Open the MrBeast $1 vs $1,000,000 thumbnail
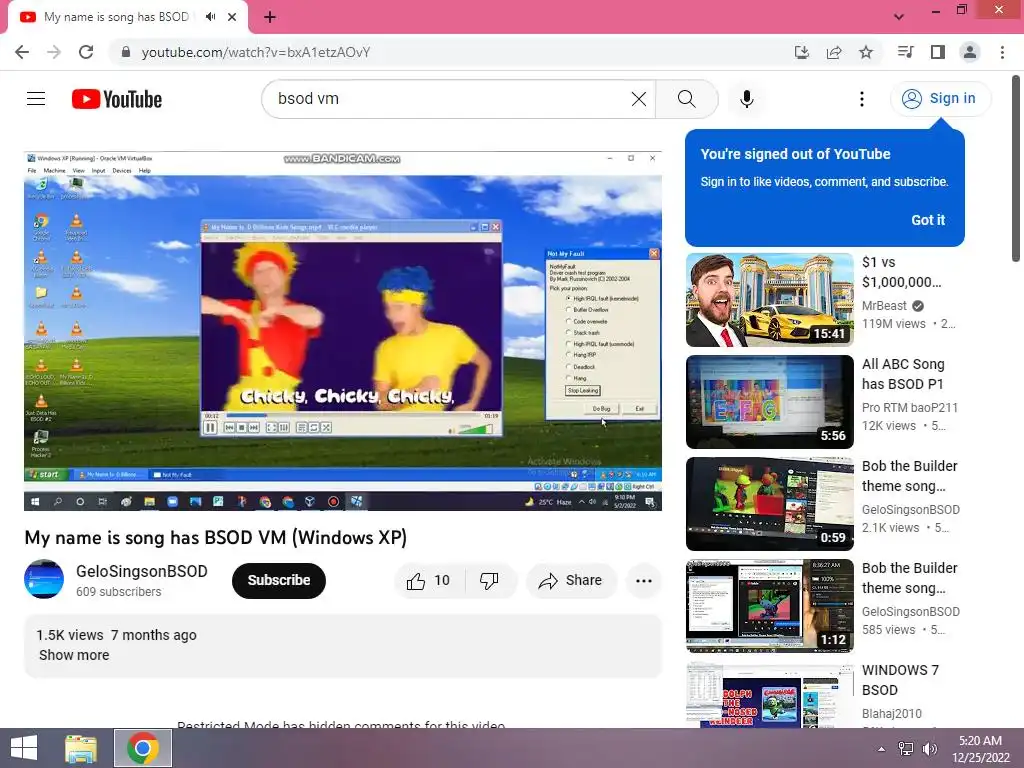1024x768 pixels. [769, 300]
